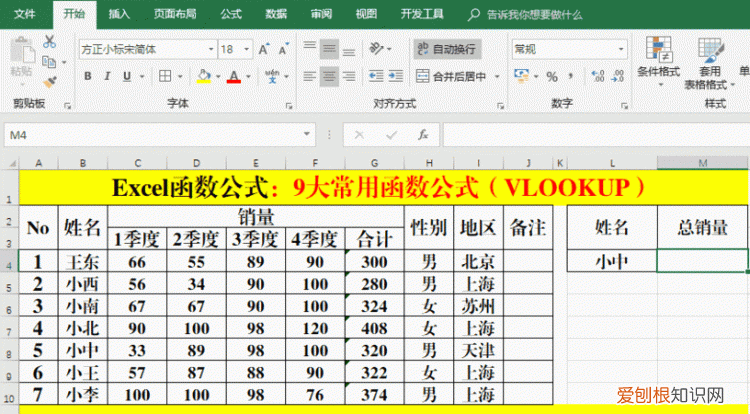Apply middle vertical alignment
The width and height of the screenshot is (750, 414).
click(329, 49)
